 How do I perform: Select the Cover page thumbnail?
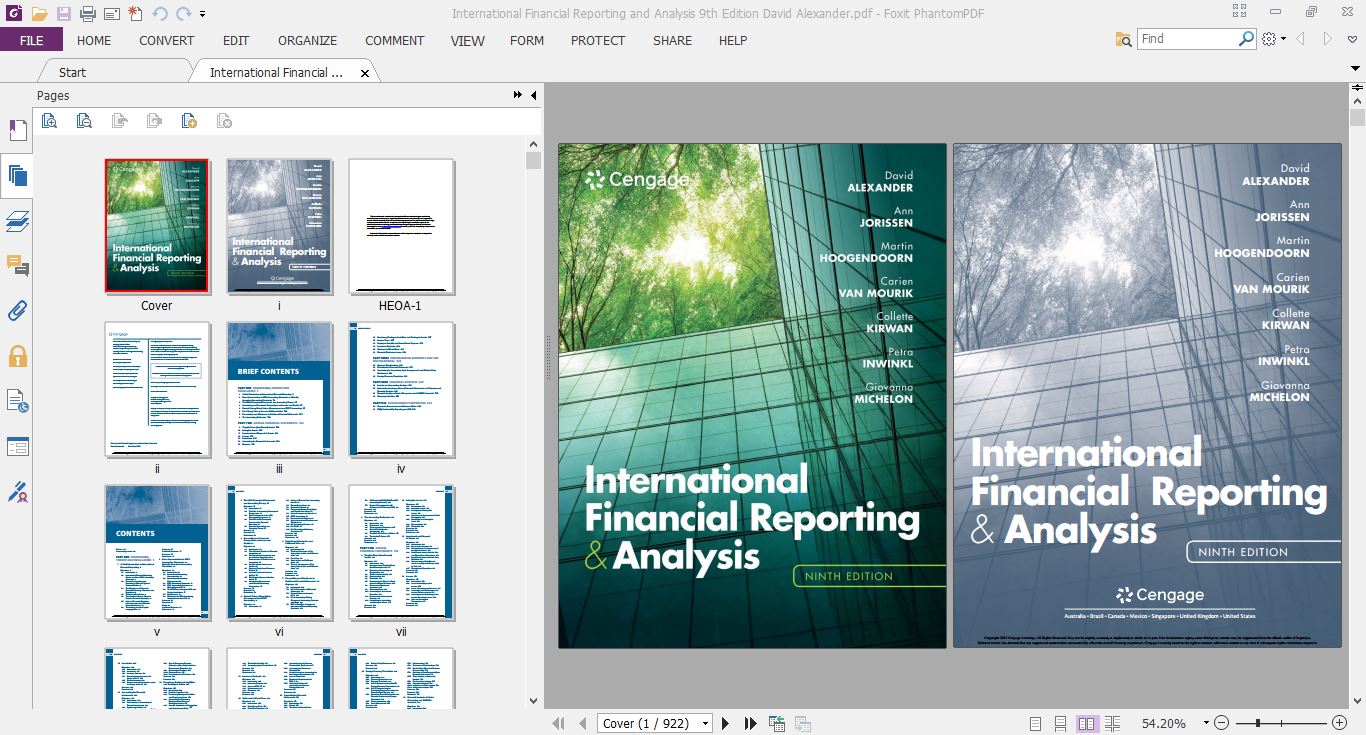pos(157,226)
